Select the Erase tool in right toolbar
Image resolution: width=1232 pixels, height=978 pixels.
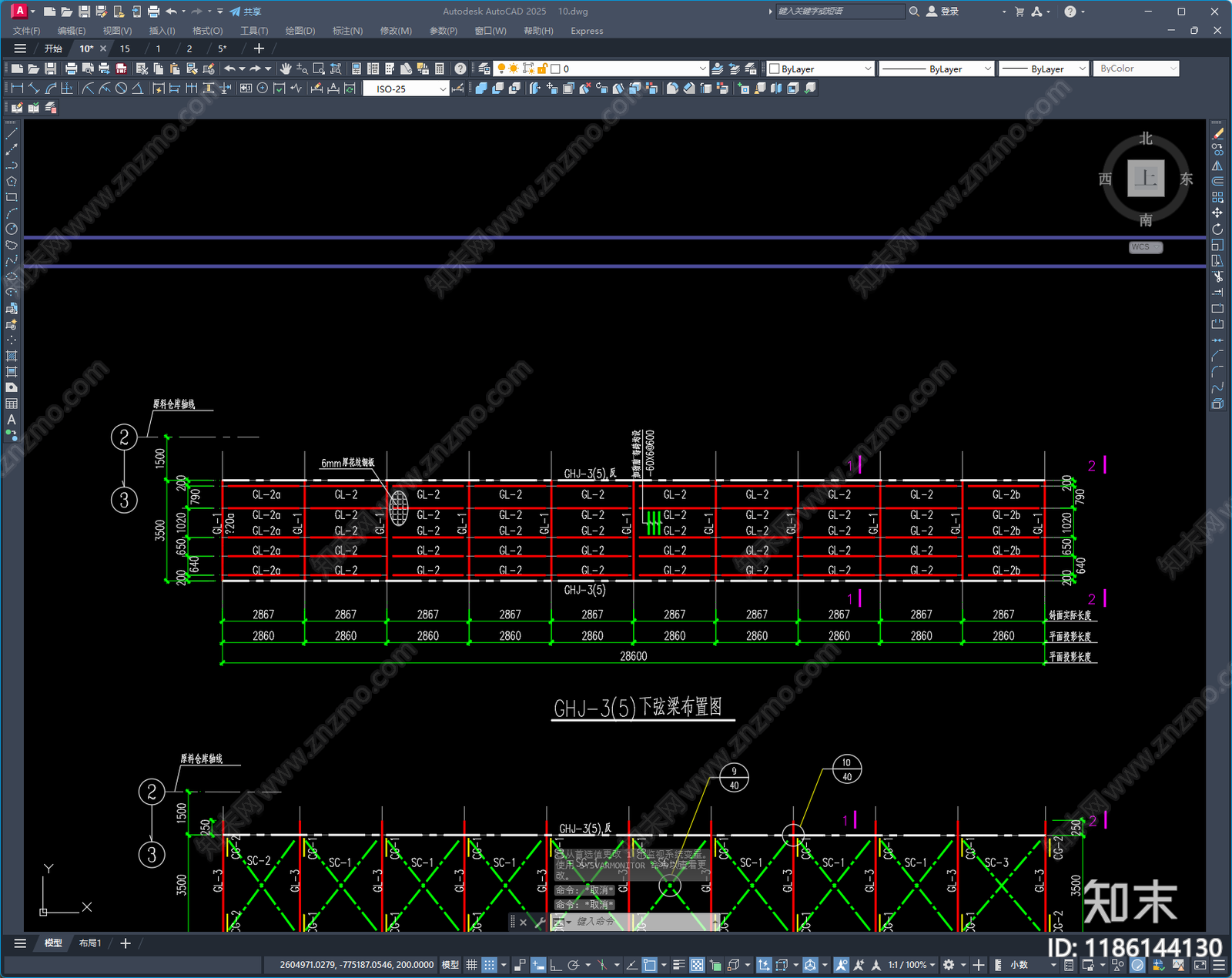pyautogui.click(x=1217, y=134)
